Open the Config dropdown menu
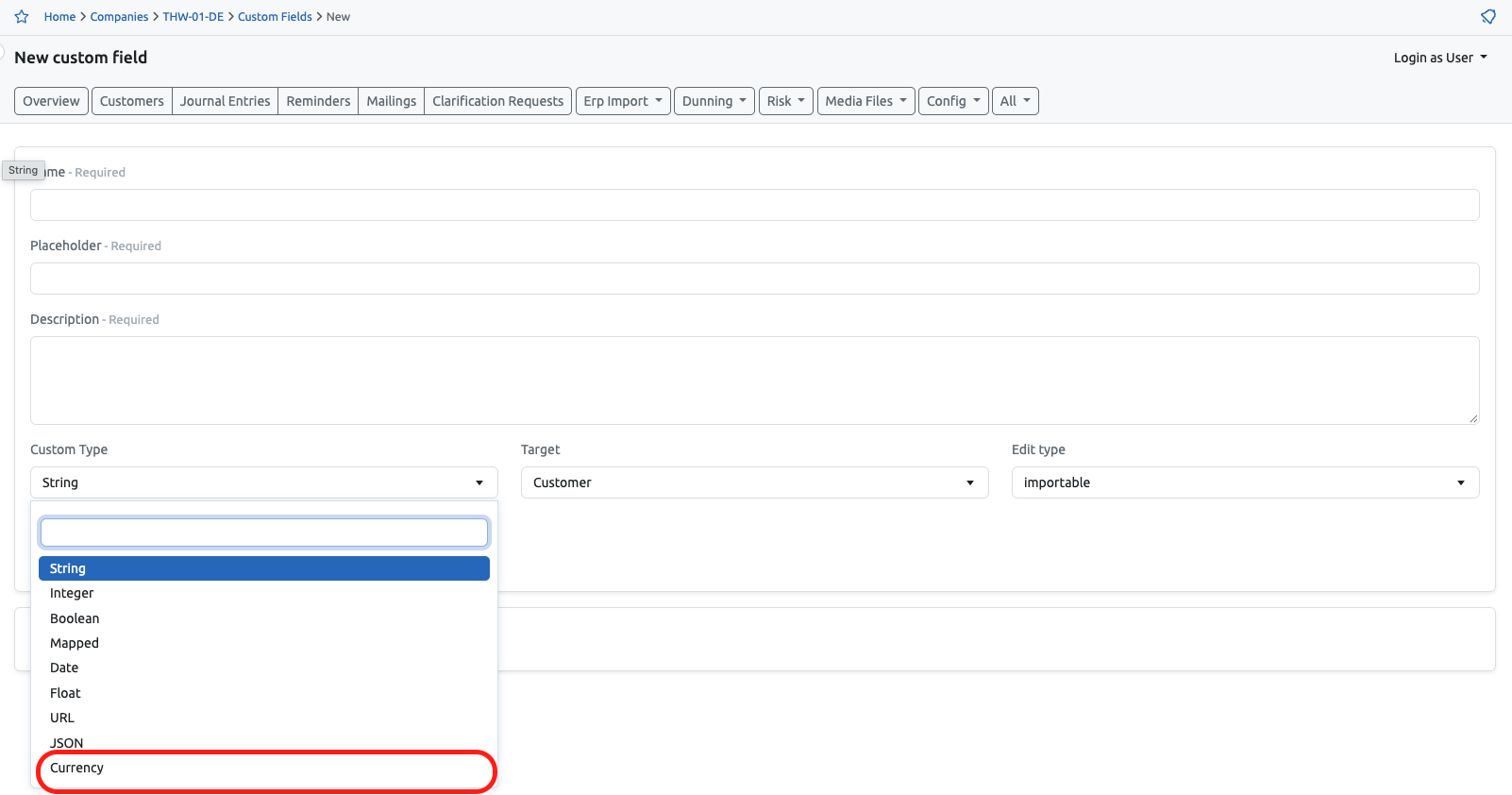 953,101
